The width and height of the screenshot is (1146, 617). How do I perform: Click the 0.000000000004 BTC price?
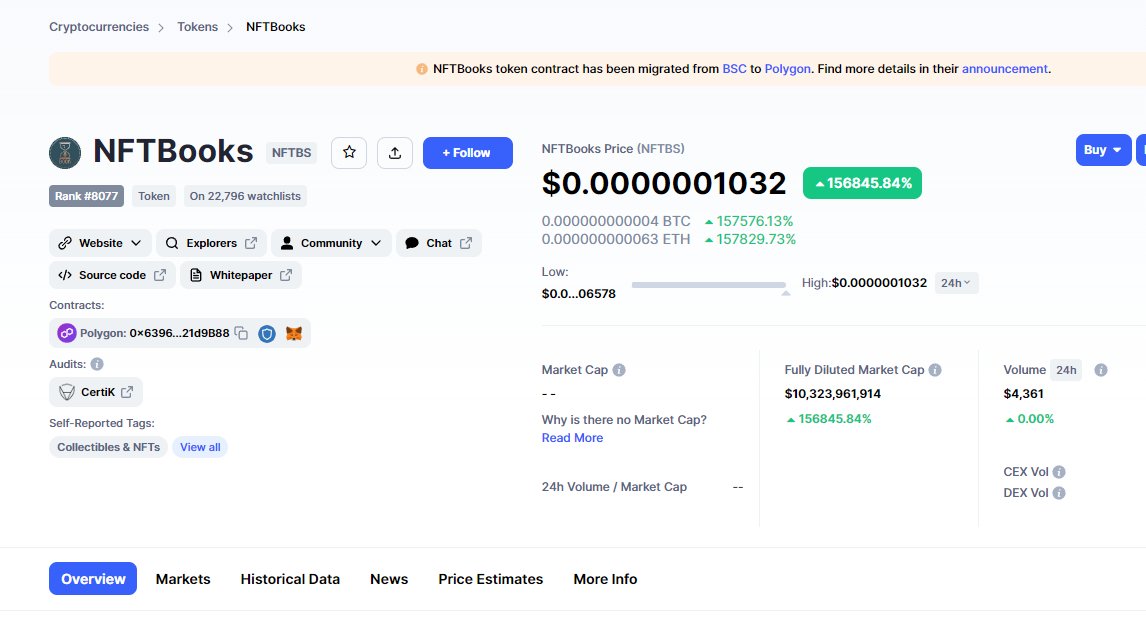[x=615, y=221]
